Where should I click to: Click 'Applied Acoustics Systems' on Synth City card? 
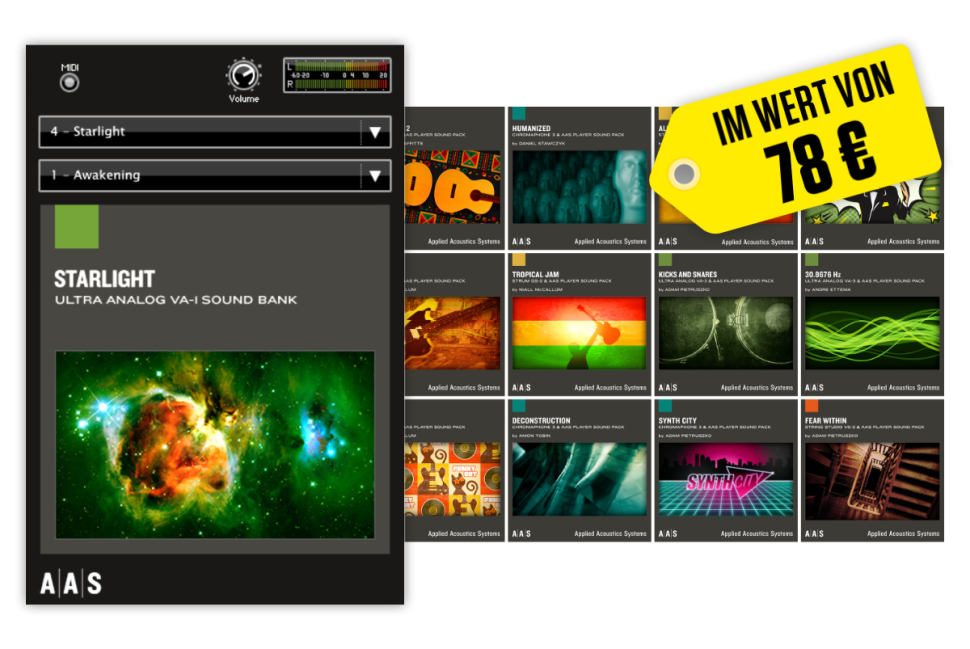tap(757, 533)
